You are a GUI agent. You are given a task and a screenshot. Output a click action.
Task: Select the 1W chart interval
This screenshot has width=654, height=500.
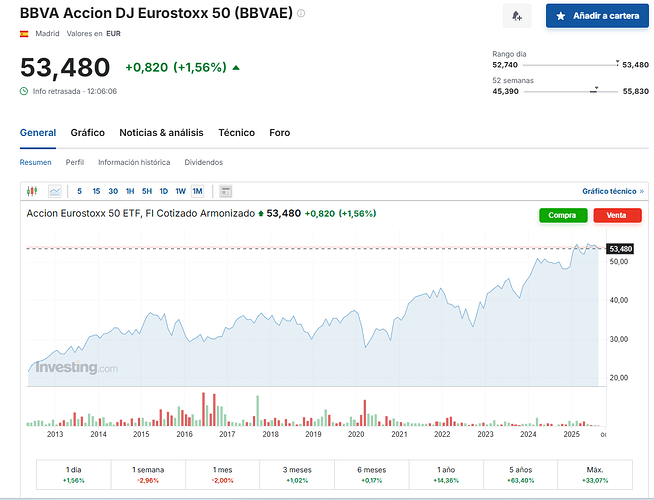(x=180, y=191)
